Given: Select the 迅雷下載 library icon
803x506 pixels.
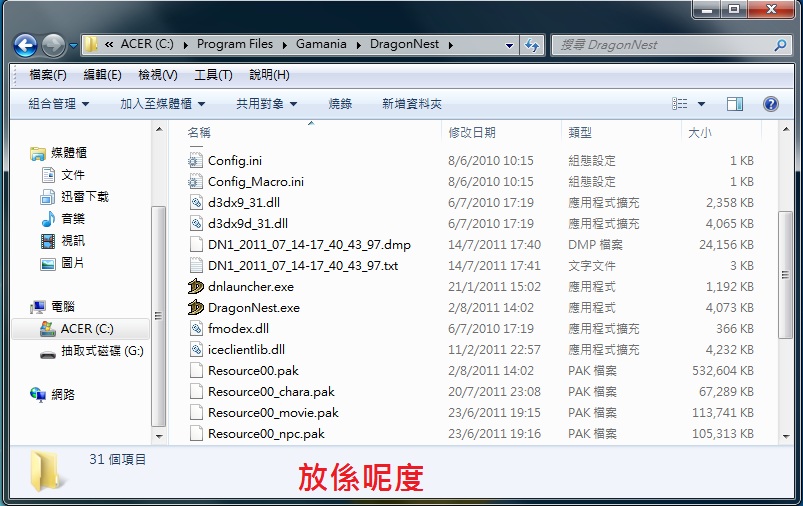Looking at the screenshot, I should 48,197.
